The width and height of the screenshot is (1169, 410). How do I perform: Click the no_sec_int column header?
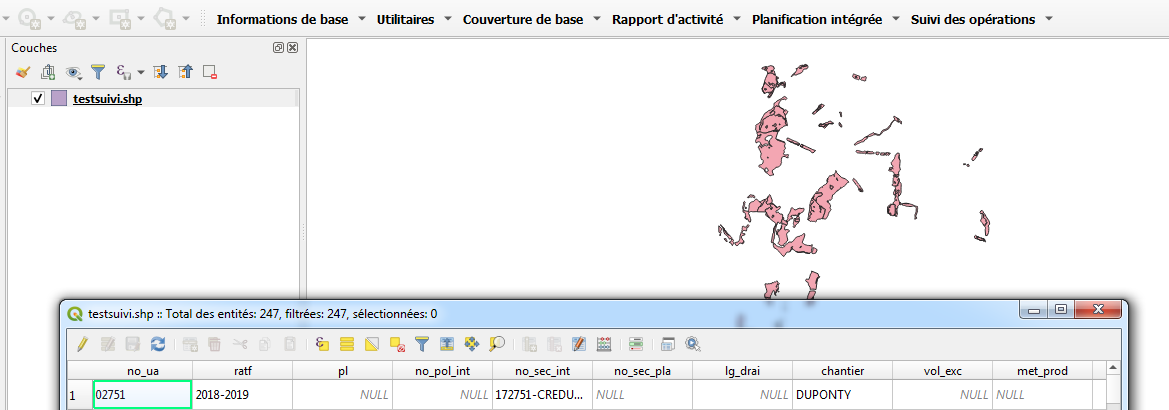[543, 370]
